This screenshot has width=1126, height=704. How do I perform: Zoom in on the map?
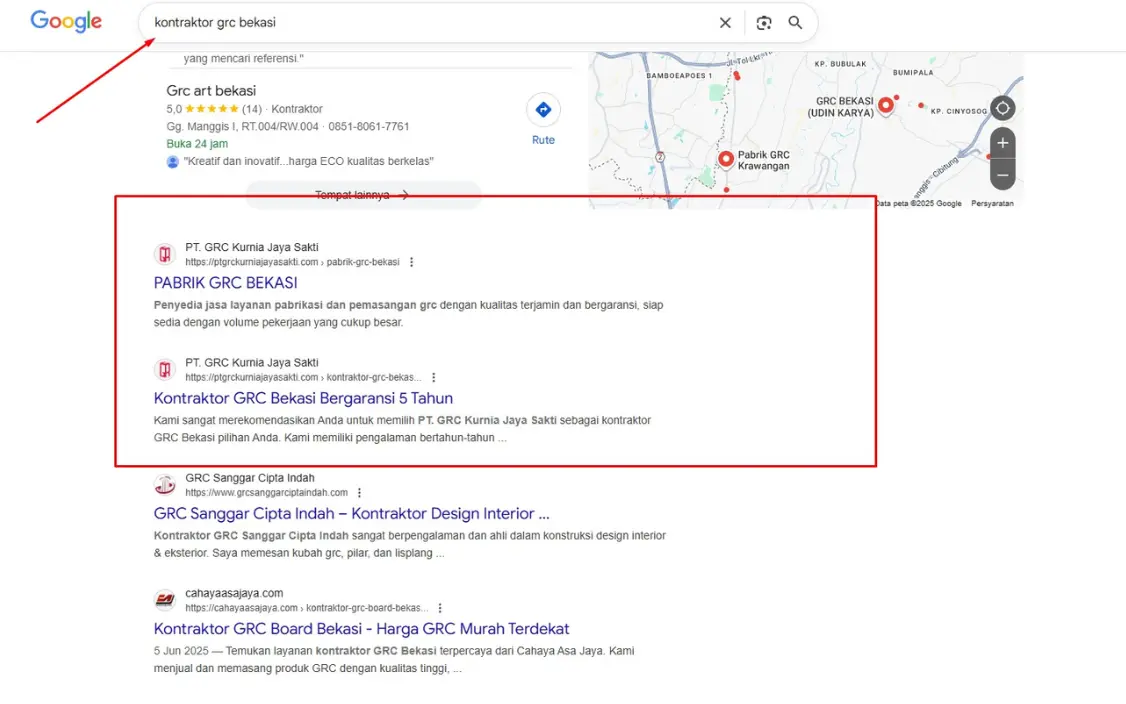(x=1002, y=143)
